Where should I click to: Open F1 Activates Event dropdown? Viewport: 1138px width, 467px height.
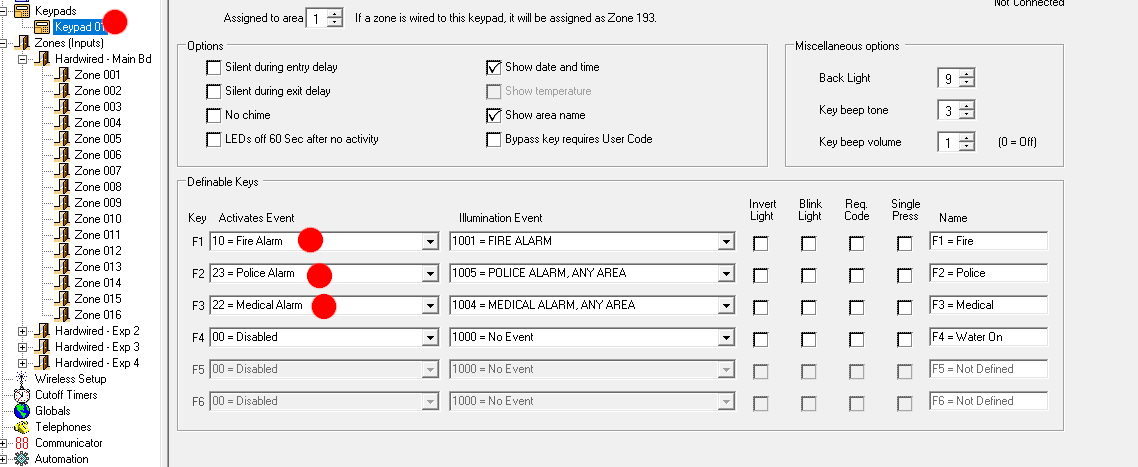click(x=430, y=242)
